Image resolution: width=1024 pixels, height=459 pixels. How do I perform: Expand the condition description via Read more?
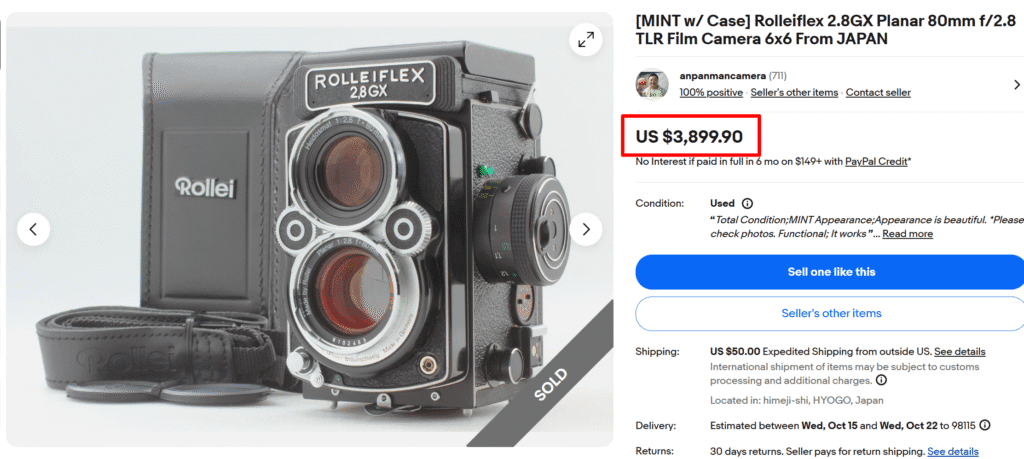[907, 234]
